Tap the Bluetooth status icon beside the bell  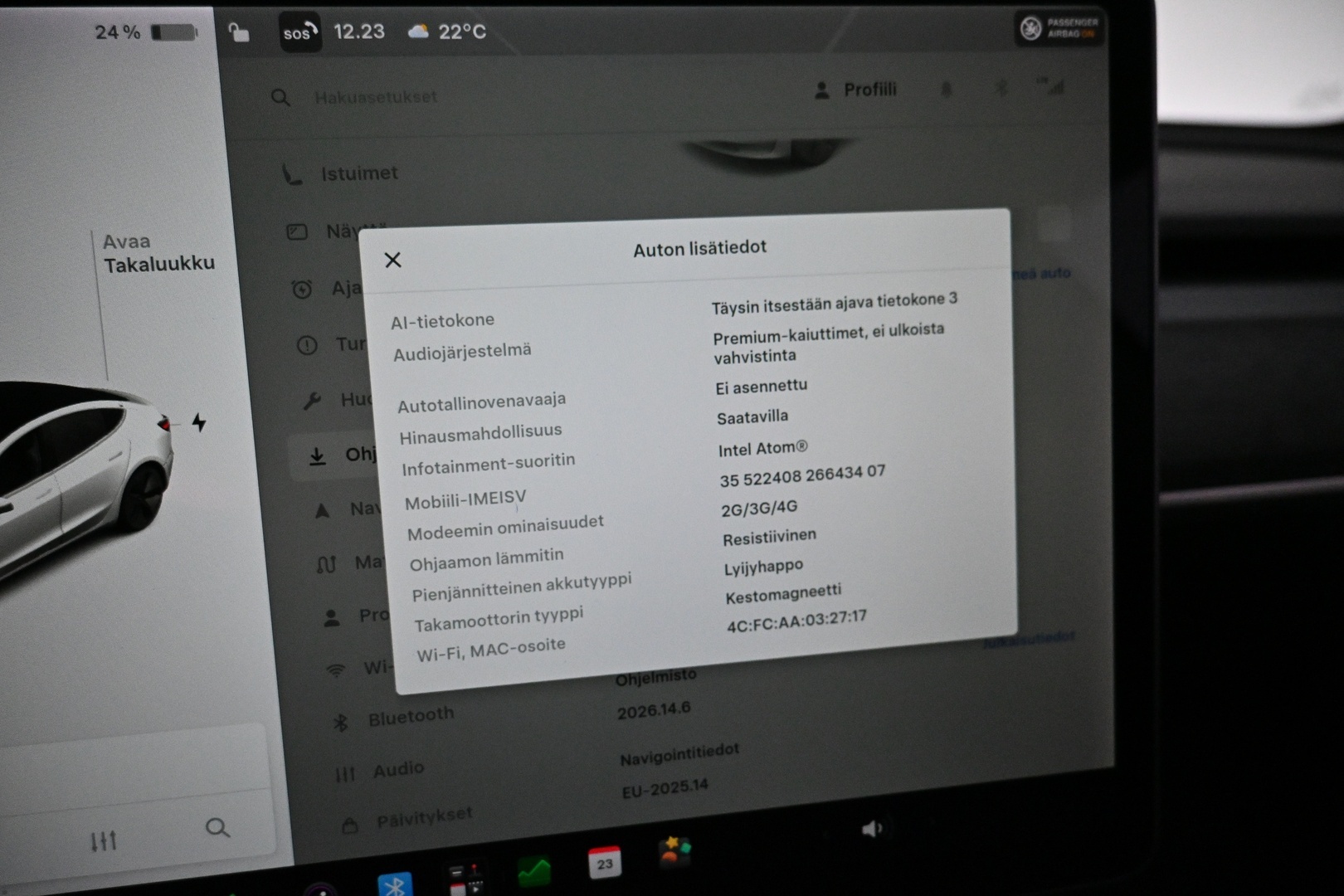[1001, 87]
